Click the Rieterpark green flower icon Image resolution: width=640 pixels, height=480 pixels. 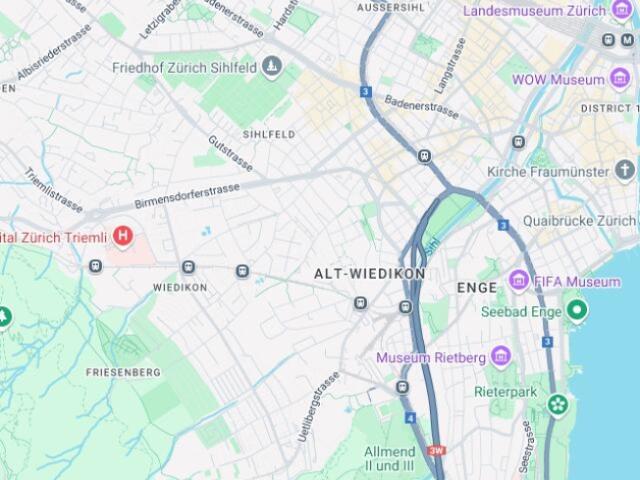click(557, 405)
